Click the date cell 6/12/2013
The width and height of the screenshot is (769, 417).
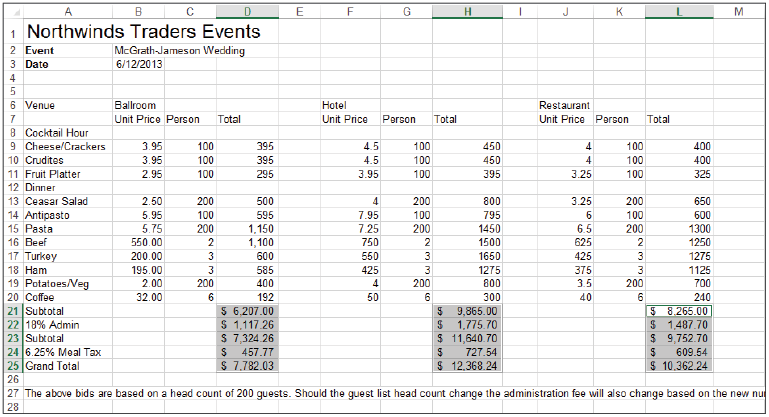tap(137, 64)
